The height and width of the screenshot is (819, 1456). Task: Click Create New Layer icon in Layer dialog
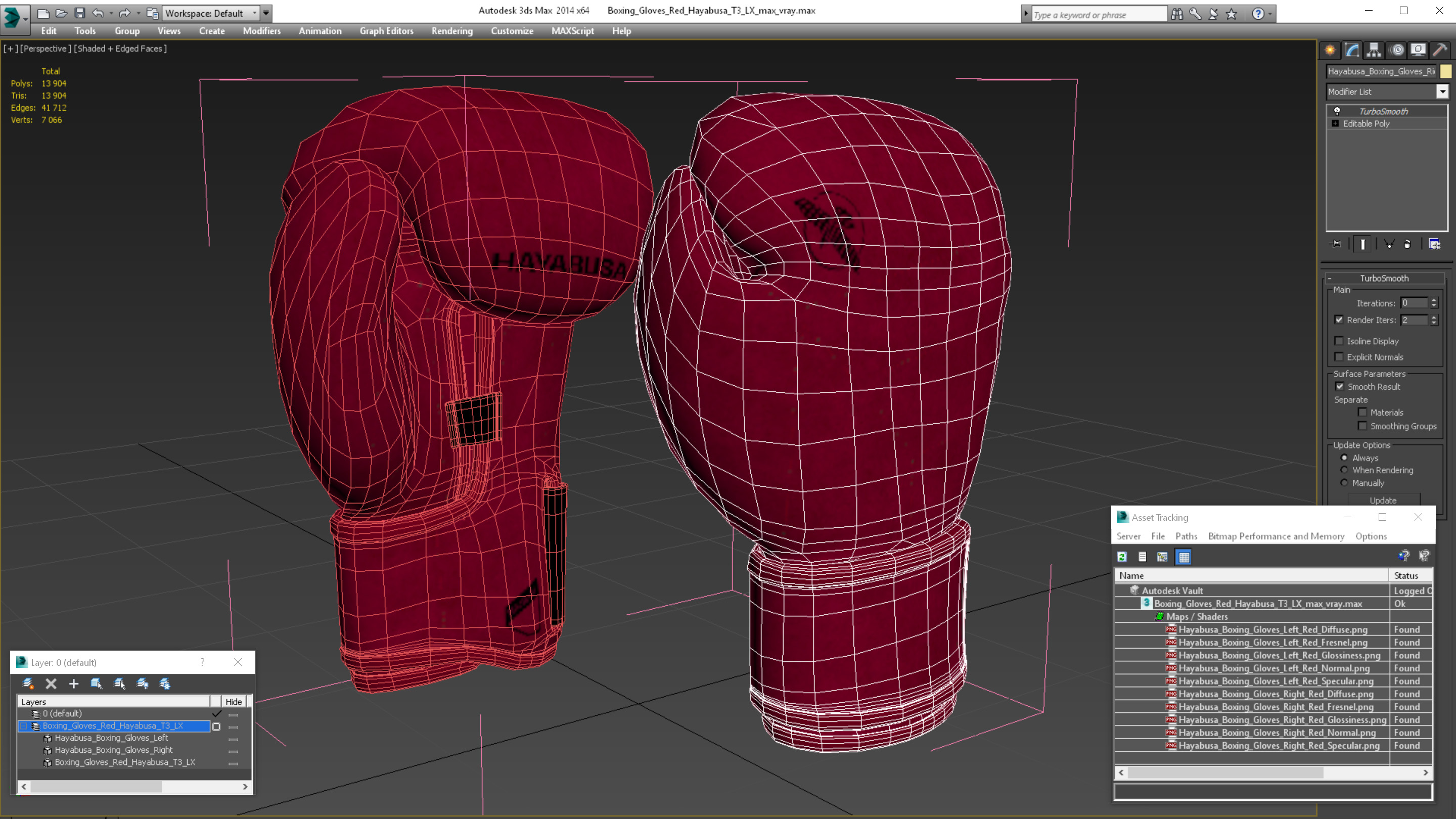(x=28, y=684)
